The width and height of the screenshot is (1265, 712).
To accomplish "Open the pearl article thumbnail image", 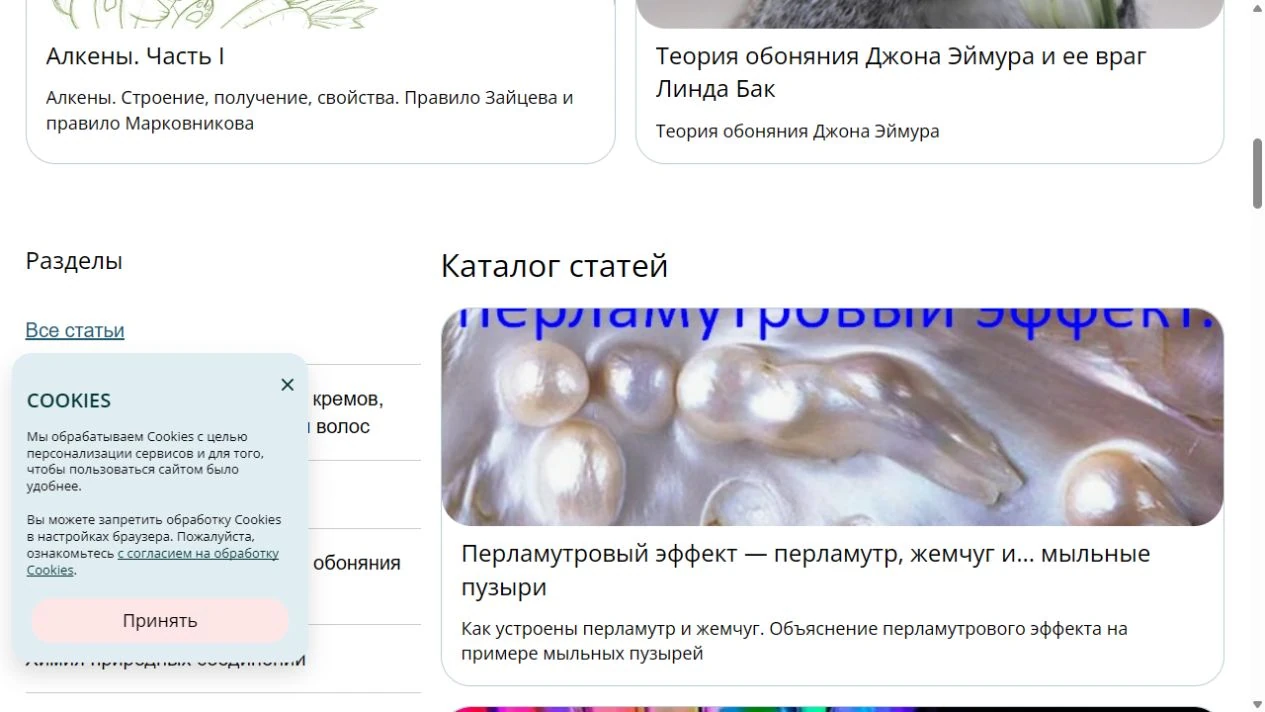I will tap(832, 416).
